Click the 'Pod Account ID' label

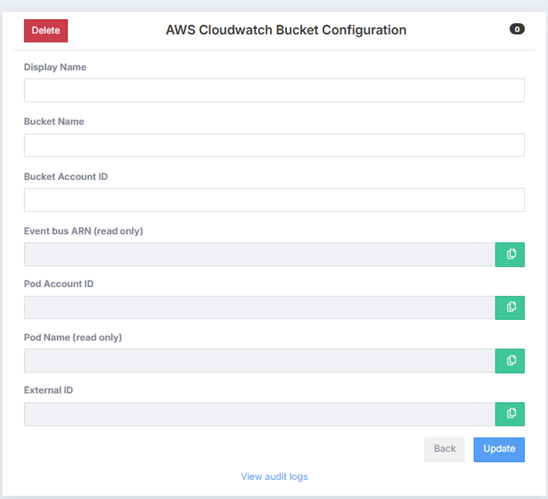point(59,284)
